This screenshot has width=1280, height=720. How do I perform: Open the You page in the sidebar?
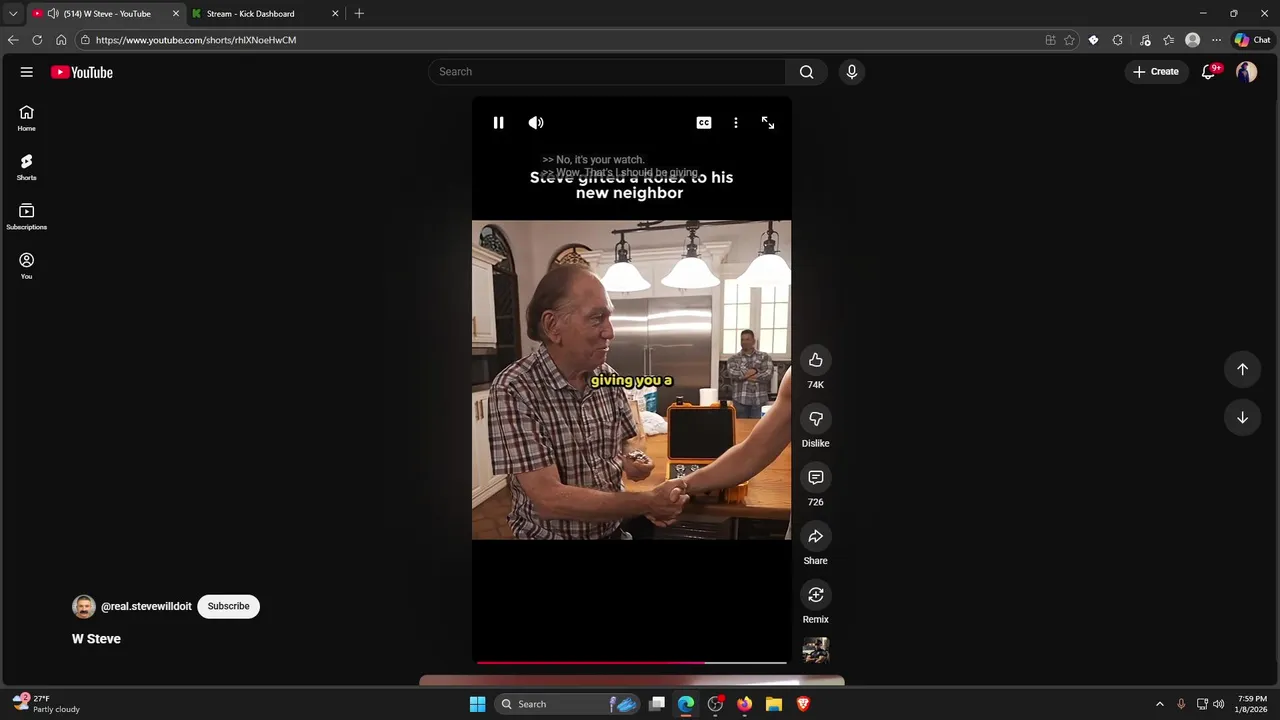27,266
